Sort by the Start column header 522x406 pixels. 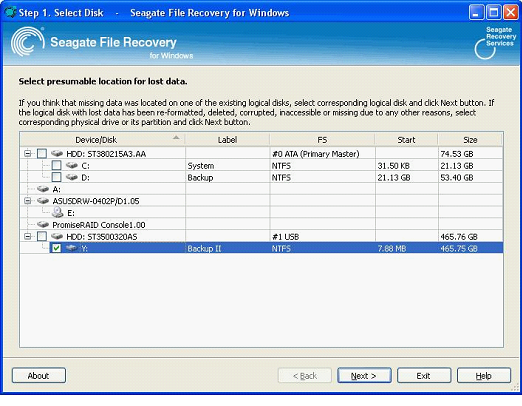point(406,140)
